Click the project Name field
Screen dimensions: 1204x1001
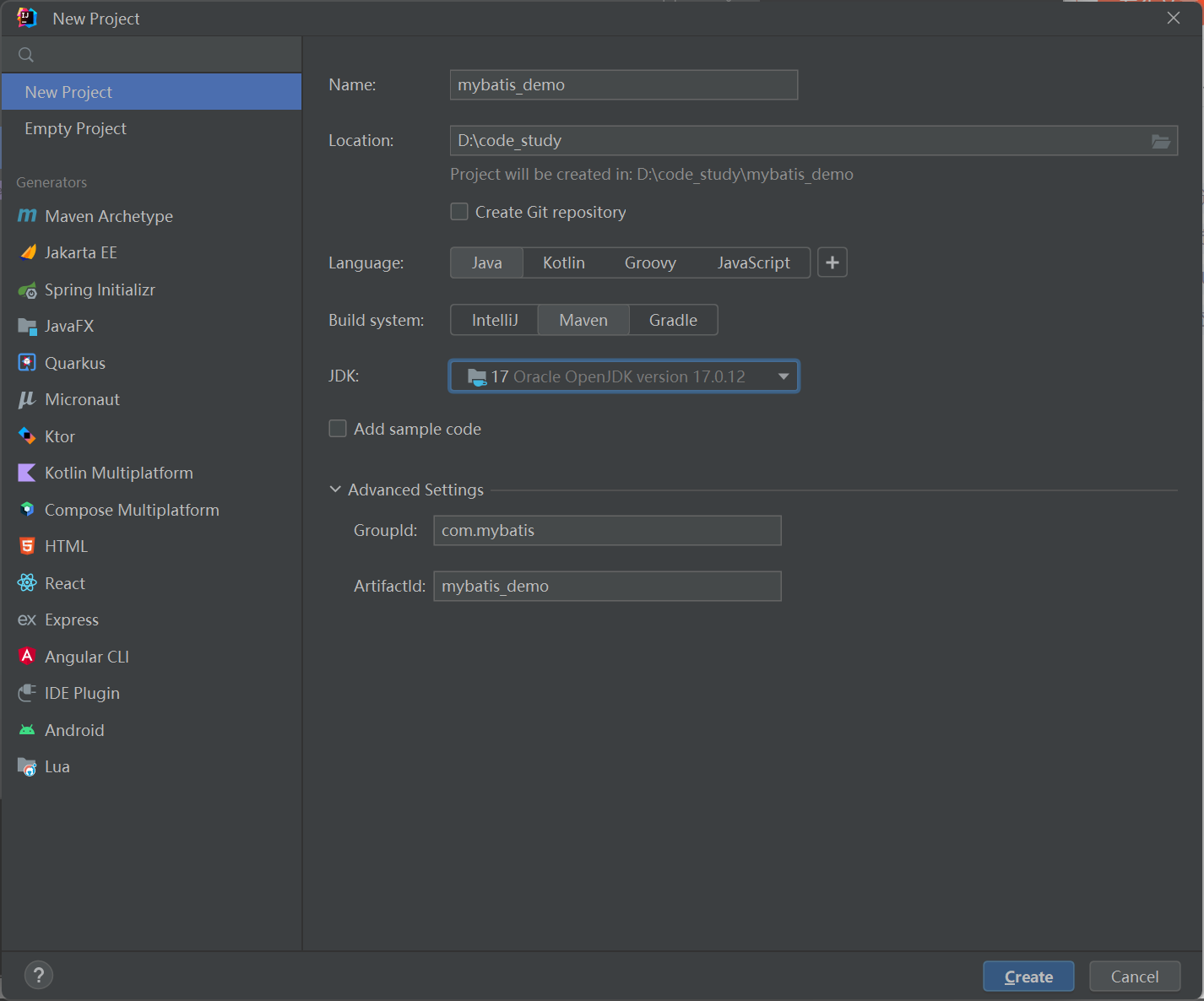tap(624, 84)
